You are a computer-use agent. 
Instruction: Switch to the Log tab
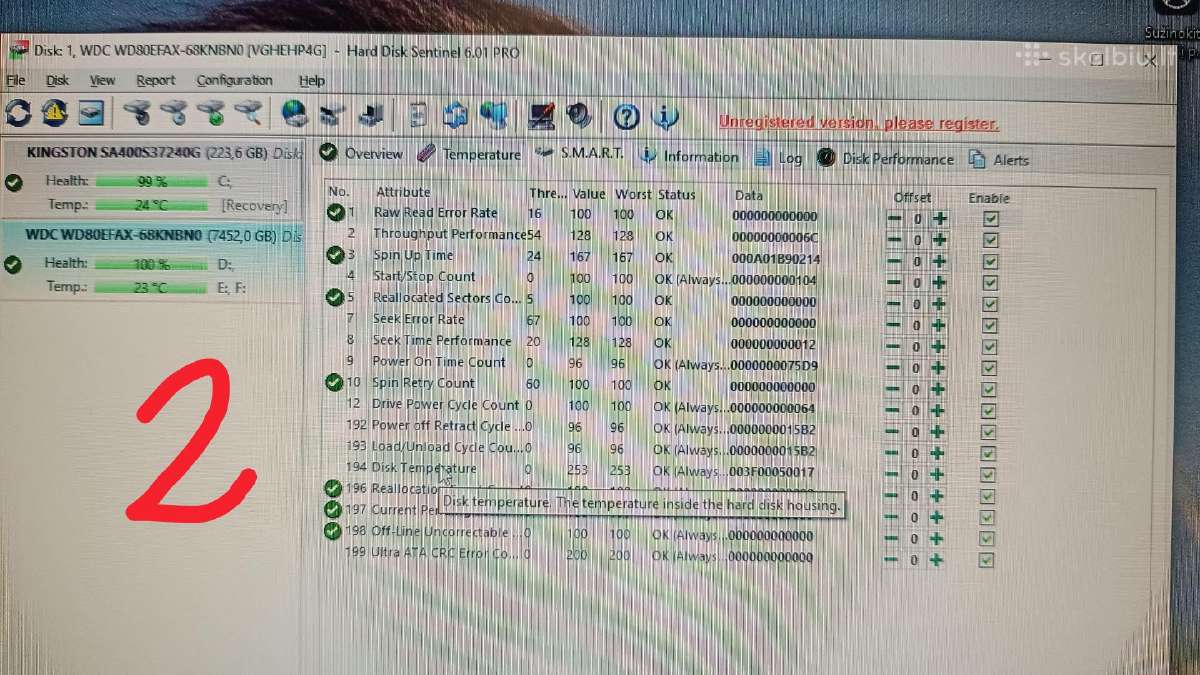778,158
